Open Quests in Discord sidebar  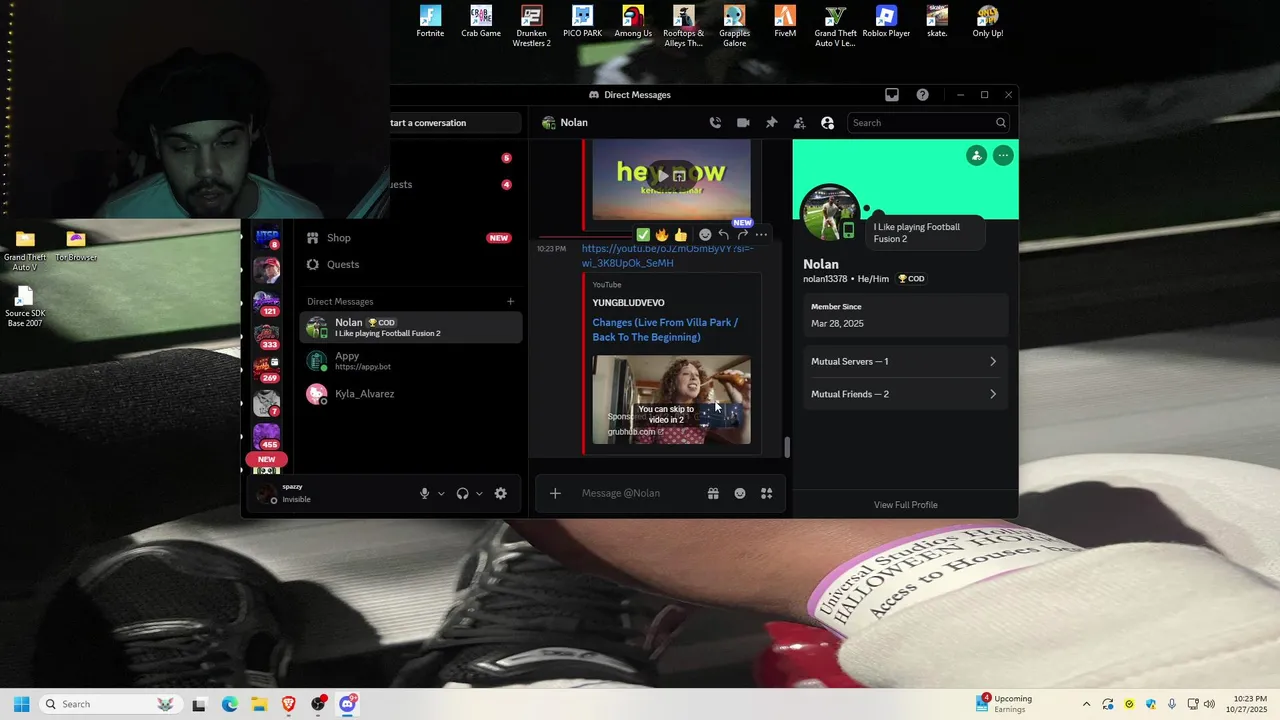point(409,264)
